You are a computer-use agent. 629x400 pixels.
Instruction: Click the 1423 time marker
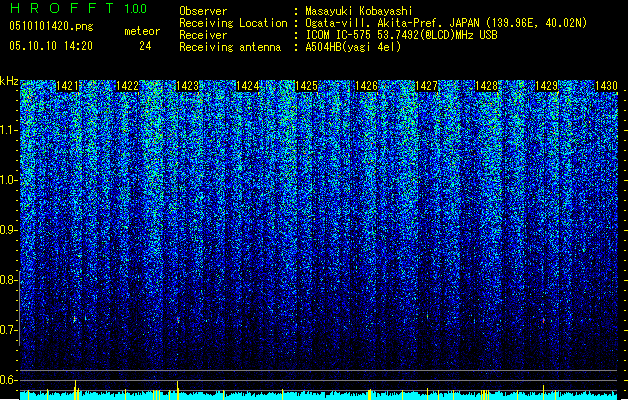click(187, 86)
